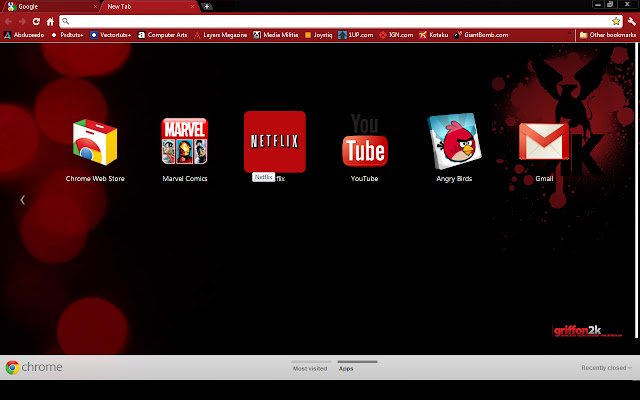Open the Netflix app tile

(x=275, y=142)
